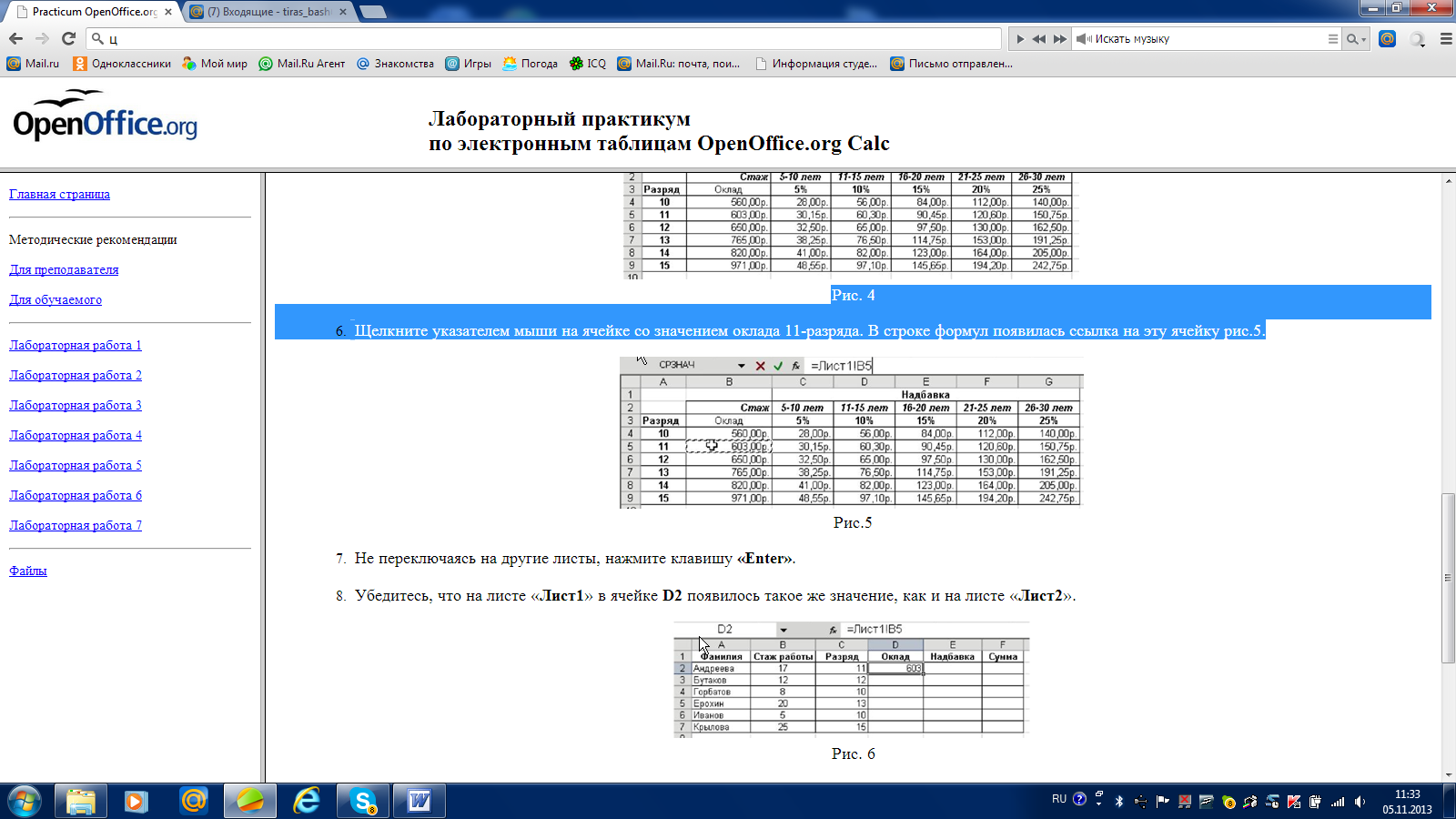Open 'Лабораторная работа 4'
The height and width of the screenshot is (819, 1456).
tap(76, 435)
